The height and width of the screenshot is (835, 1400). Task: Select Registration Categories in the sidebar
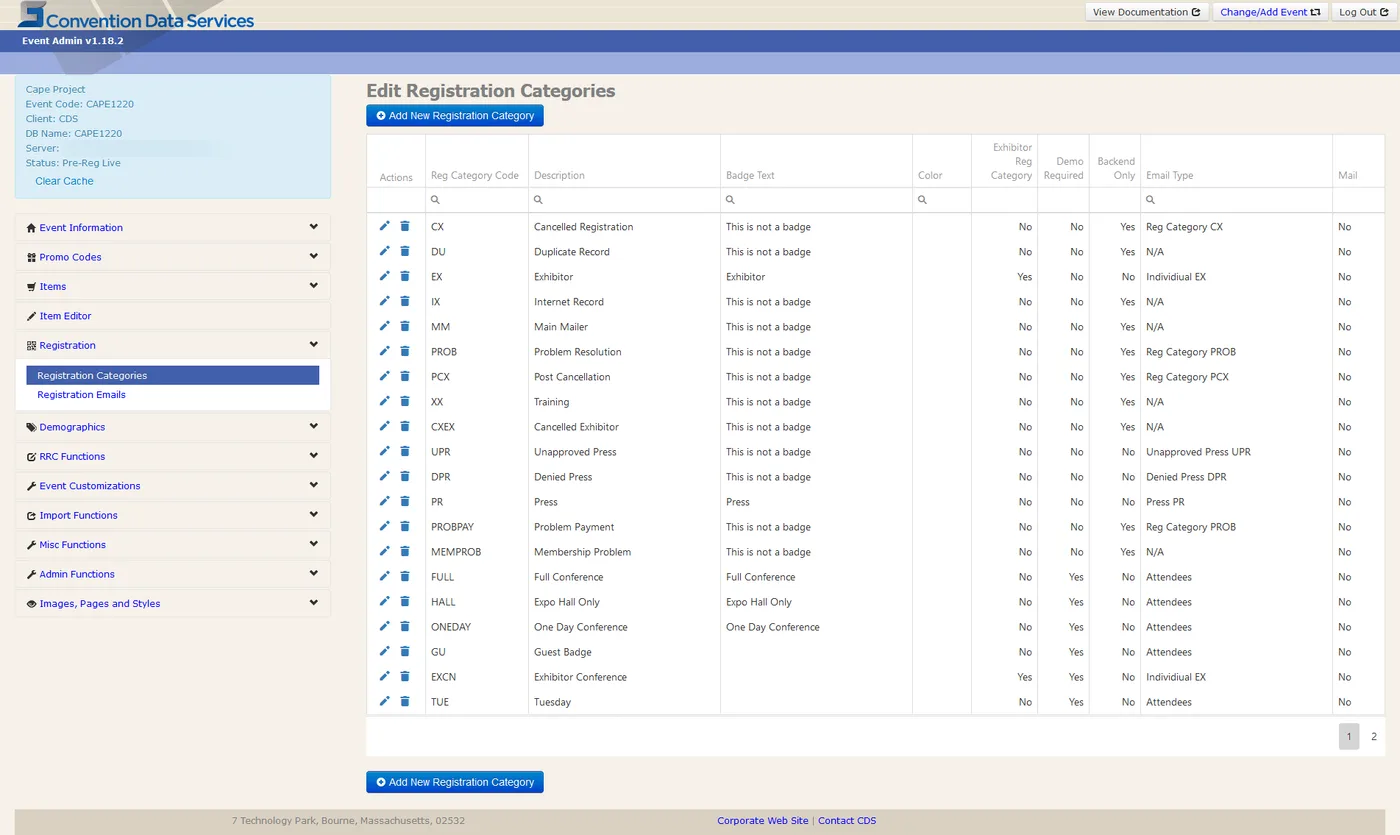173,375
